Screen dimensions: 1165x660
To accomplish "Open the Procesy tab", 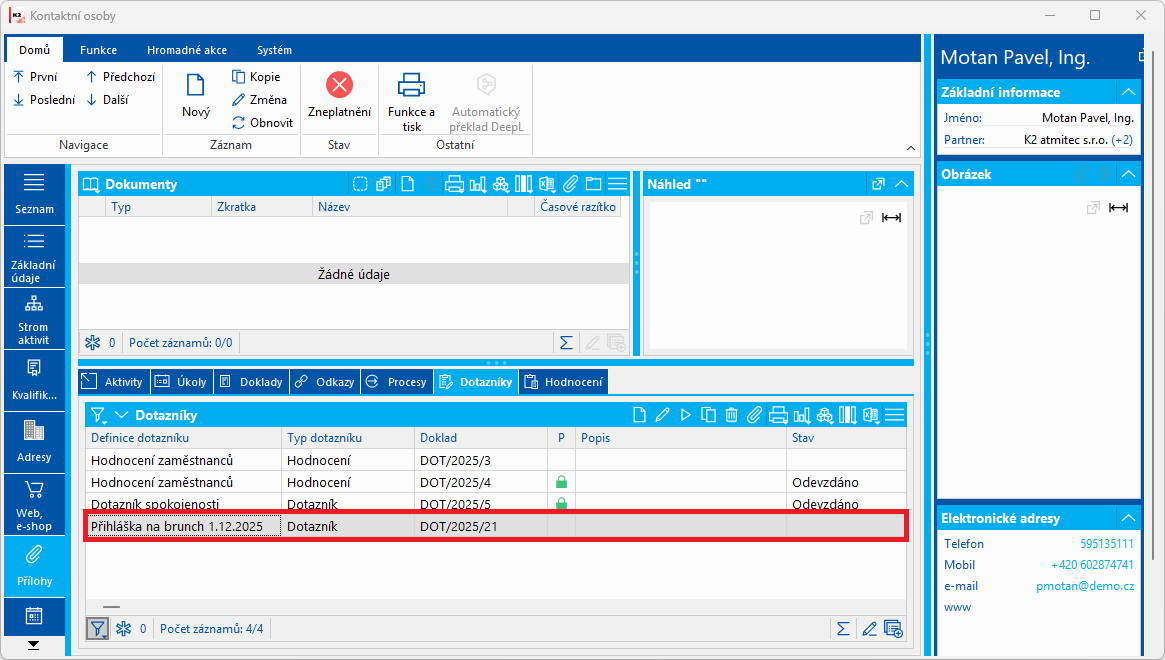I will pos(397,382).
